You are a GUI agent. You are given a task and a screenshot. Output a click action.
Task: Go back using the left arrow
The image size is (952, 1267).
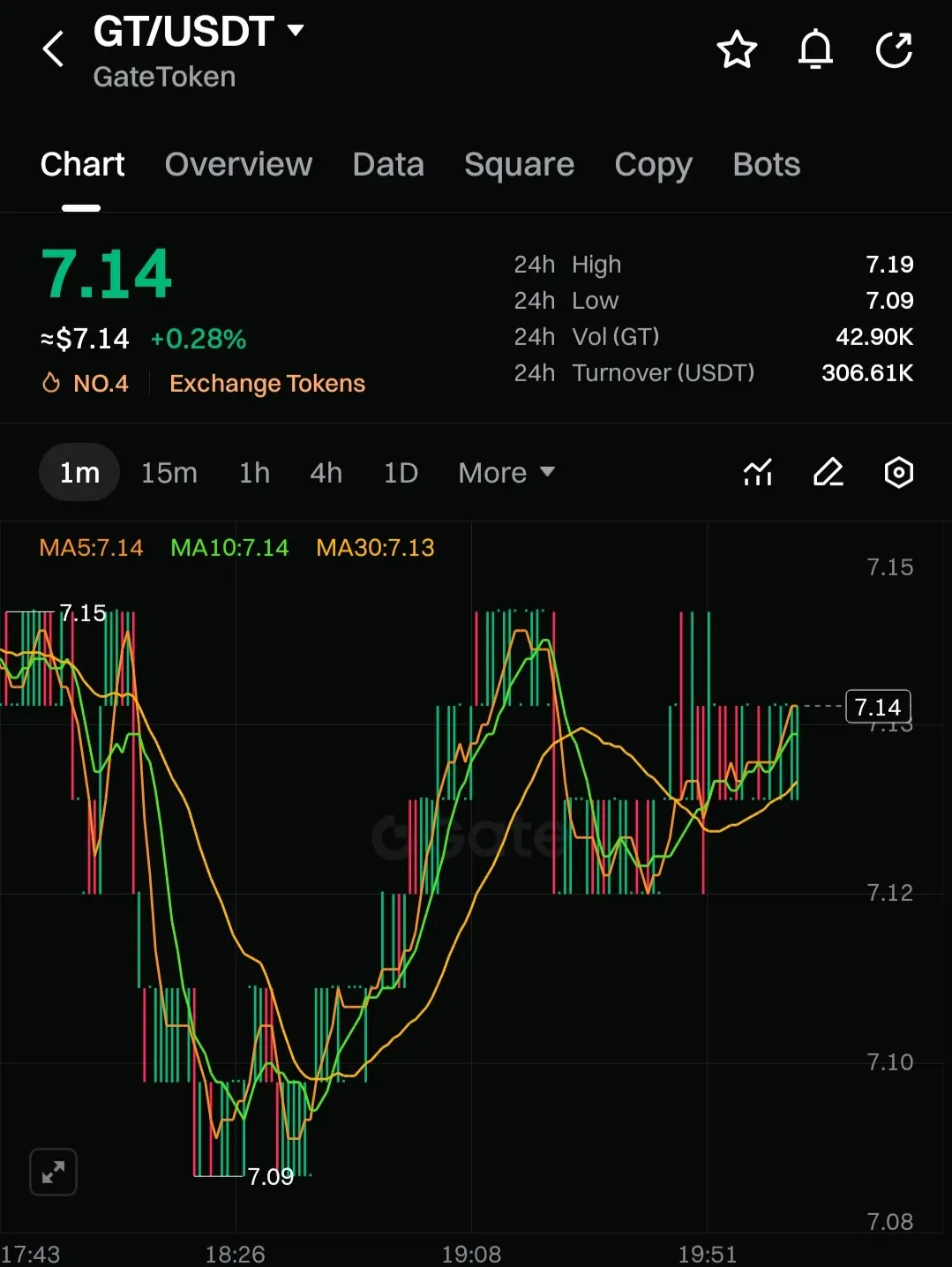[x=54, y=49]
